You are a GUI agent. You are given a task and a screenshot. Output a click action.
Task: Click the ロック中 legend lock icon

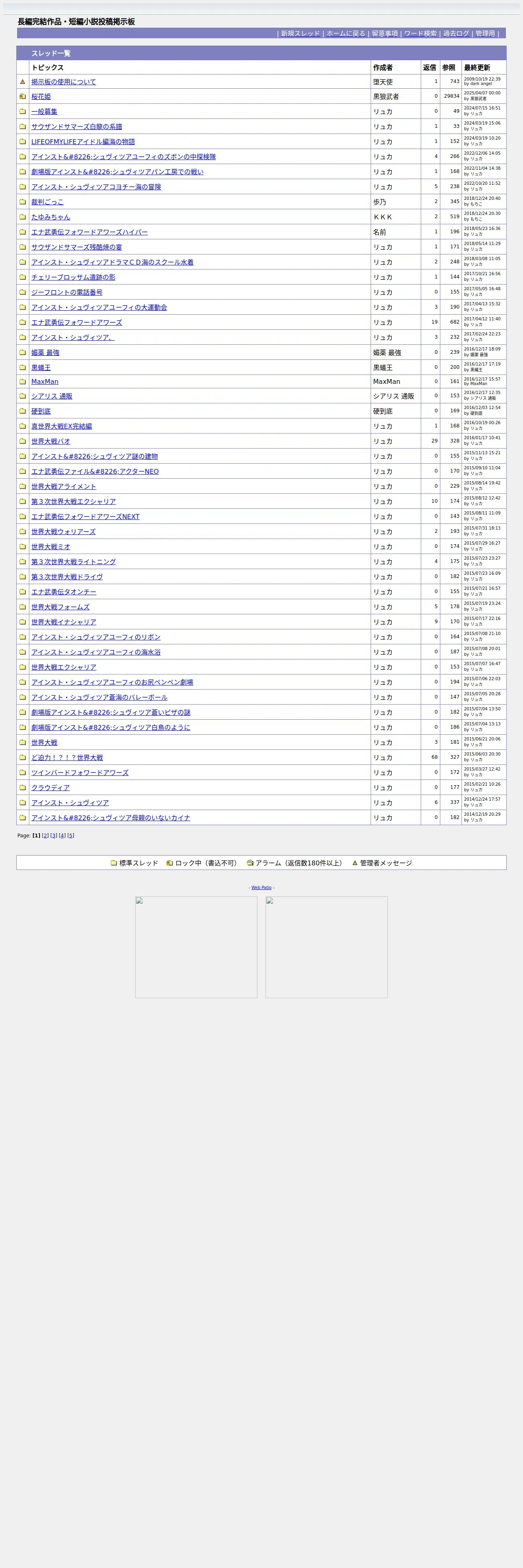[x=170, y=863]
